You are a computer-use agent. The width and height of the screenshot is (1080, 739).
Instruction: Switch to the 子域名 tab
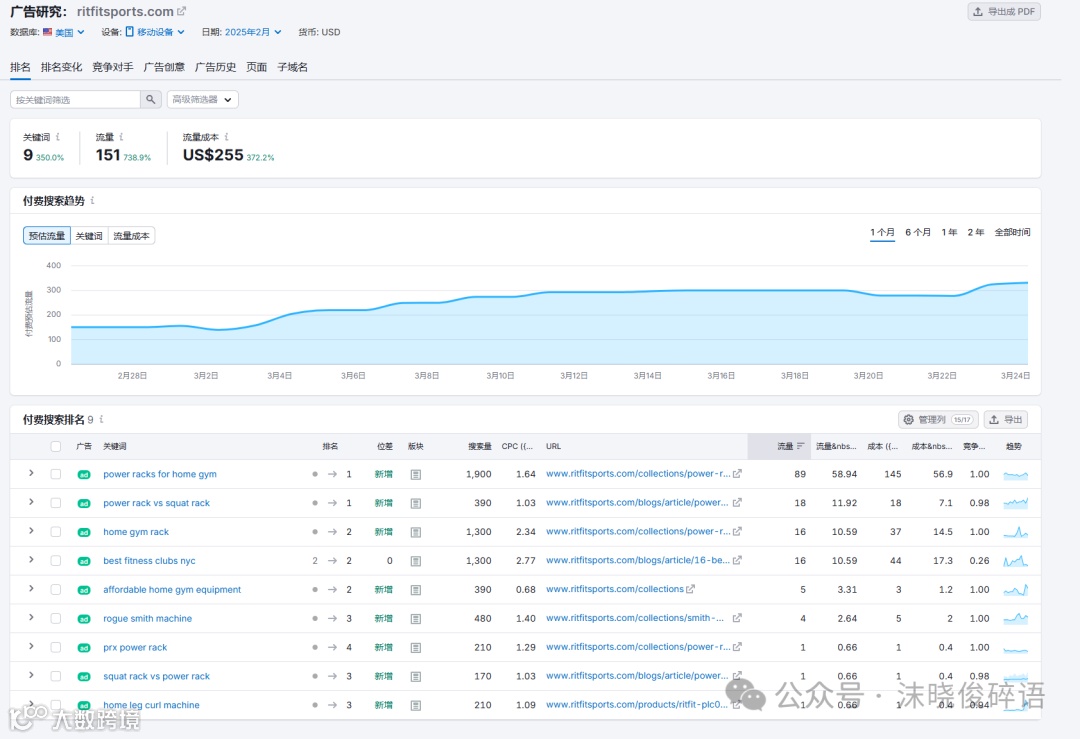tap(293, 67)
